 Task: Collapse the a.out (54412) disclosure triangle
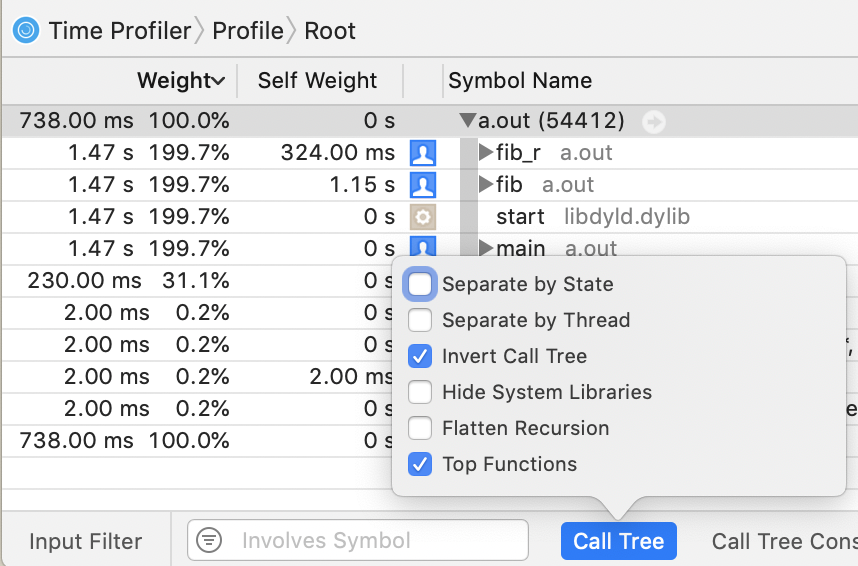pos(467,122)
